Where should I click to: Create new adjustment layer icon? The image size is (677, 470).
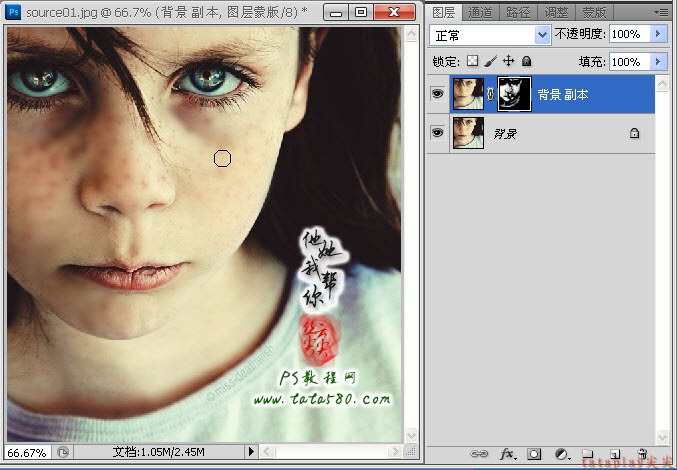point(562,454)
